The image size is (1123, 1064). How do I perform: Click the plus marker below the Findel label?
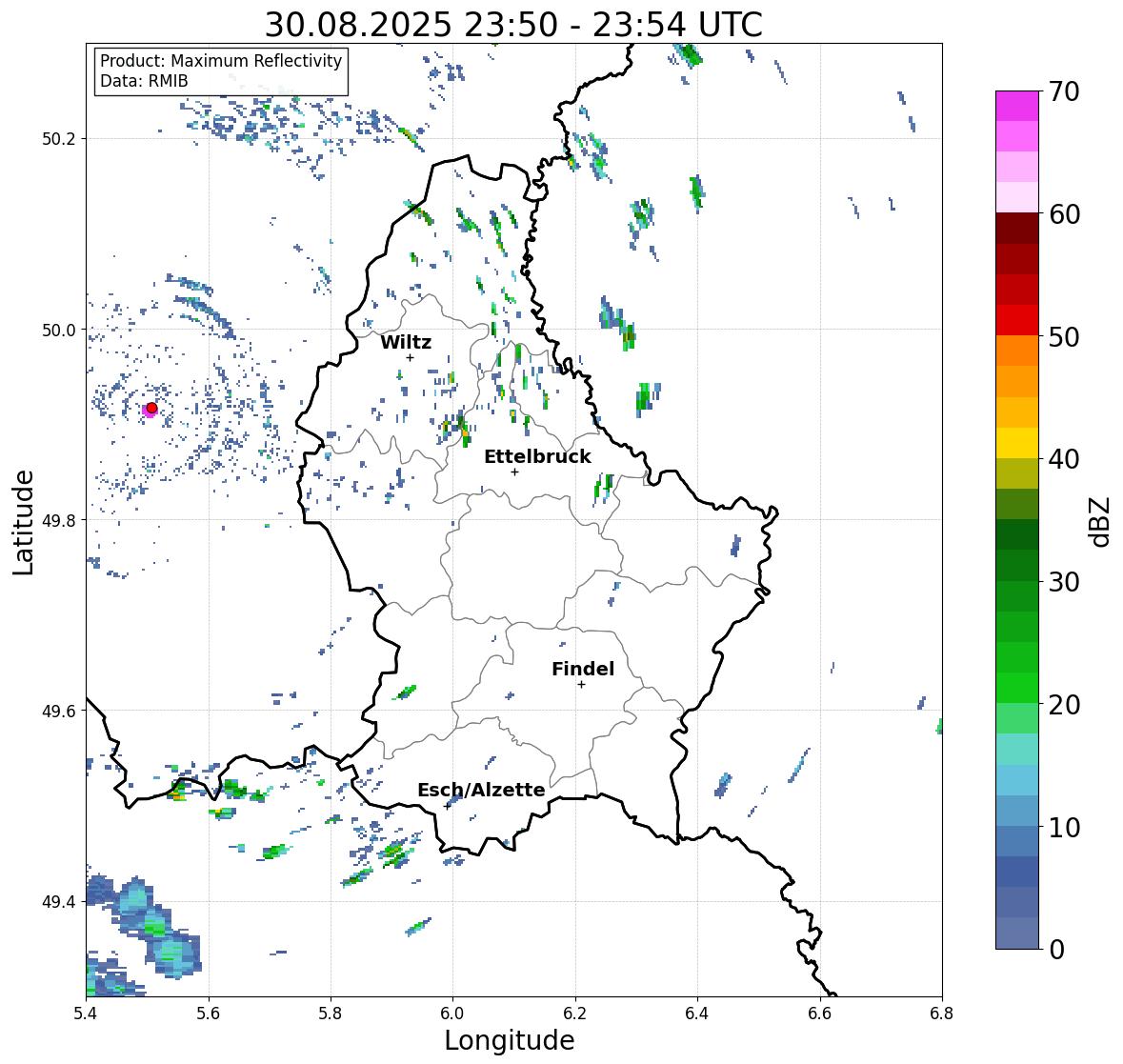tap(582, 685)
